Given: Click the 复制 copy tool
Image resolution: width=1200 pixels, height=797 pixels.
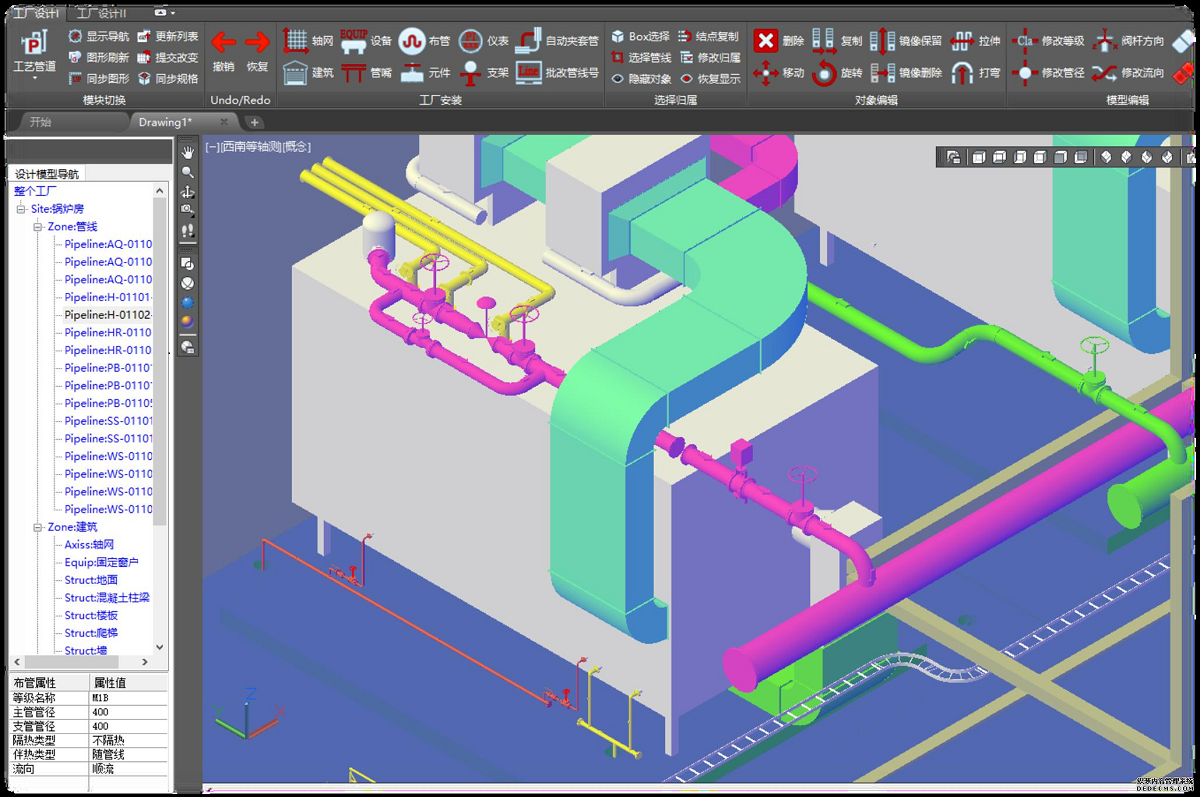Looking at the screenshot, I should (836, 41).
